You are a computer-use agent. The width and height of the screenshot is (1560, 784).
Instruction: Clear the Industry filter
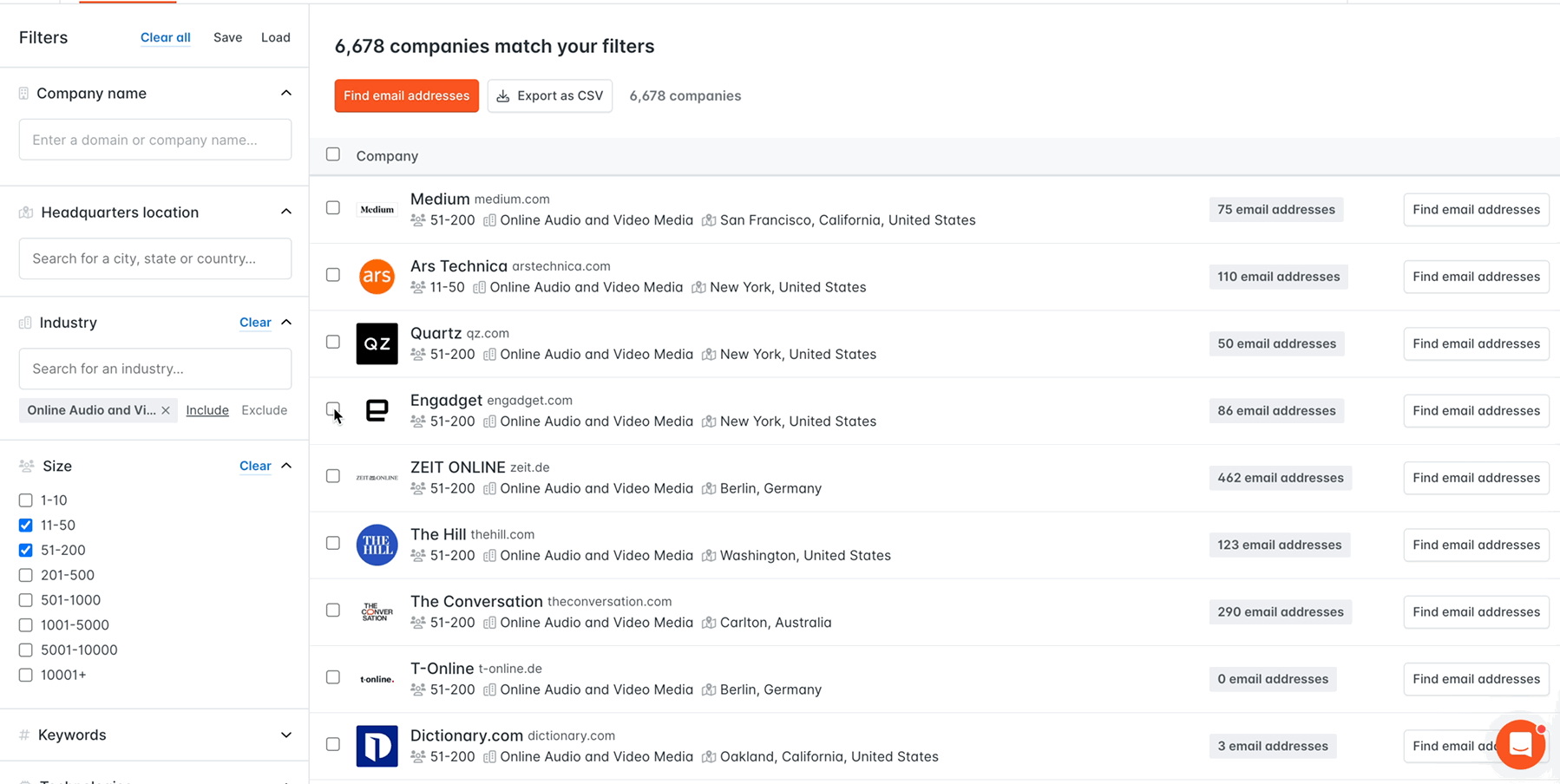pyautogui.click(x=255, y=323)
